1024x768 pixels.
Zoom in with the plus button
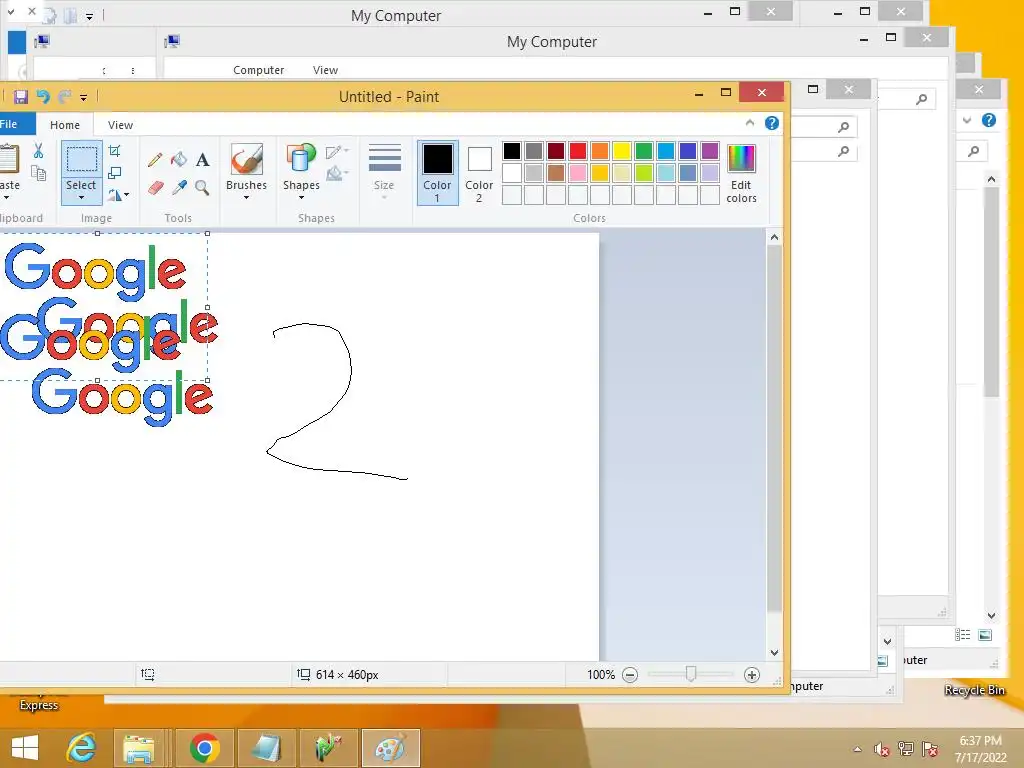coord(752,675)
